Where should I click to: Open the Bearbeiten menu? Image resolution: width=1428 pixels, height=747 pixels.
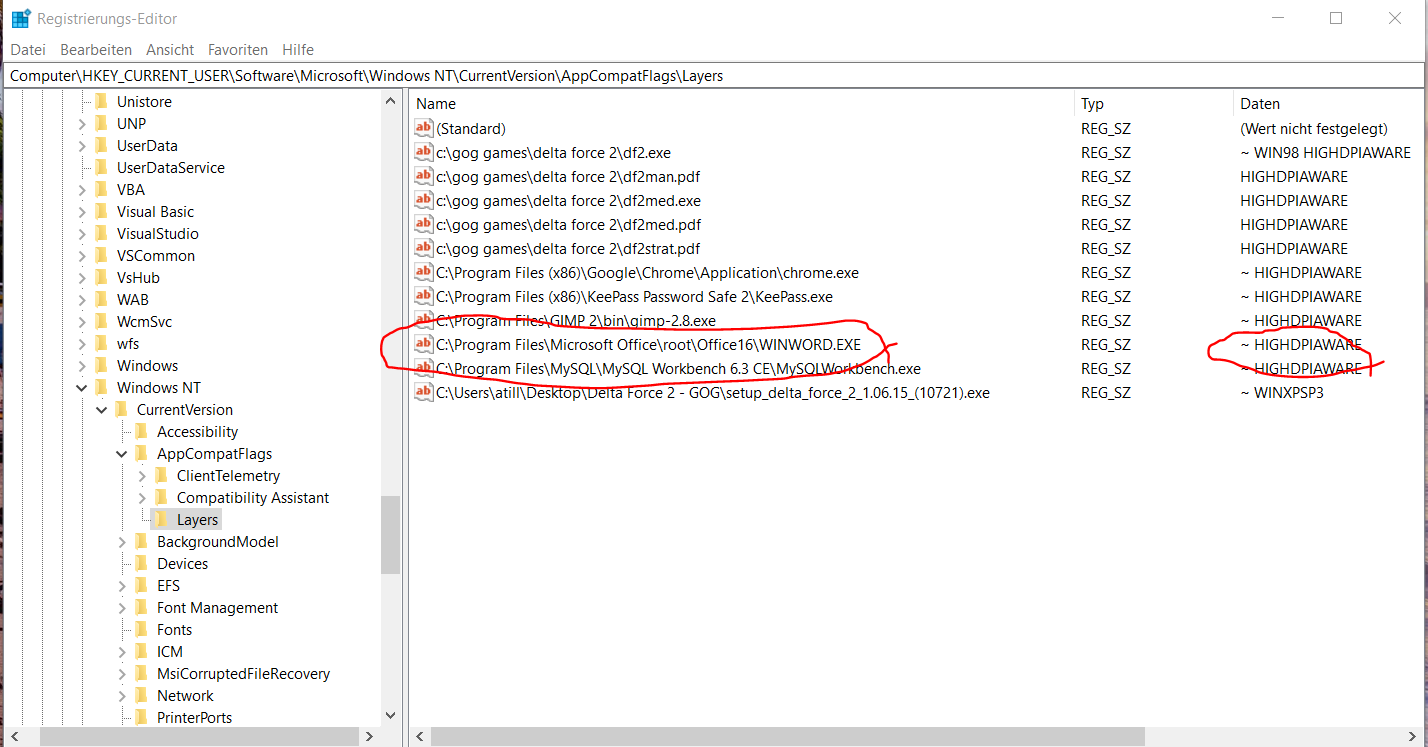(96, 49)
